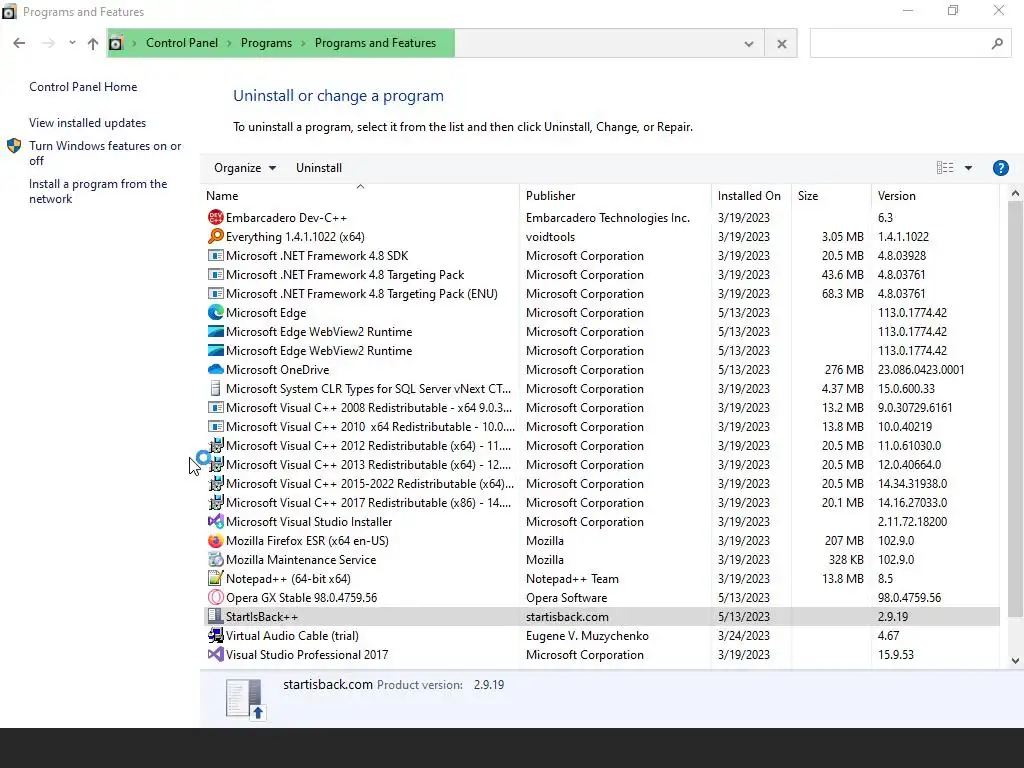Click the Microsoft OneDrive cloud icon
Viewport: 1024px width, 768px height.
click(x=216, y=369)
